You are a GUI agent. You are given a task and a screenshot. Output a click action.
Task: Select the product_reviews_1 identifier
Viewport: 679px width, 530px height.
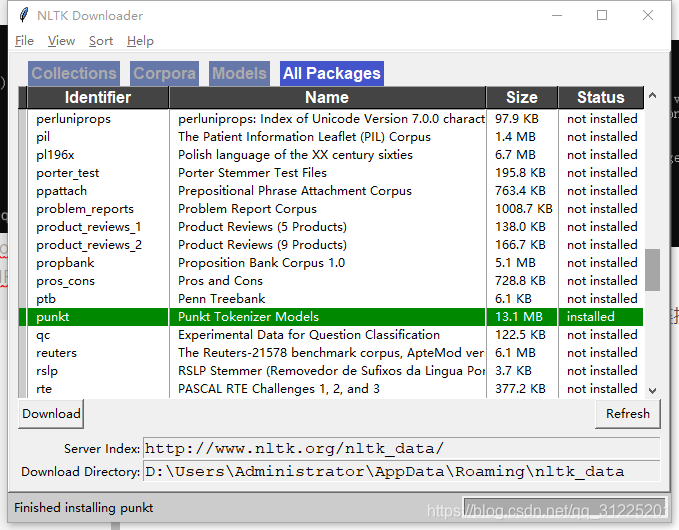click(88, 227)
